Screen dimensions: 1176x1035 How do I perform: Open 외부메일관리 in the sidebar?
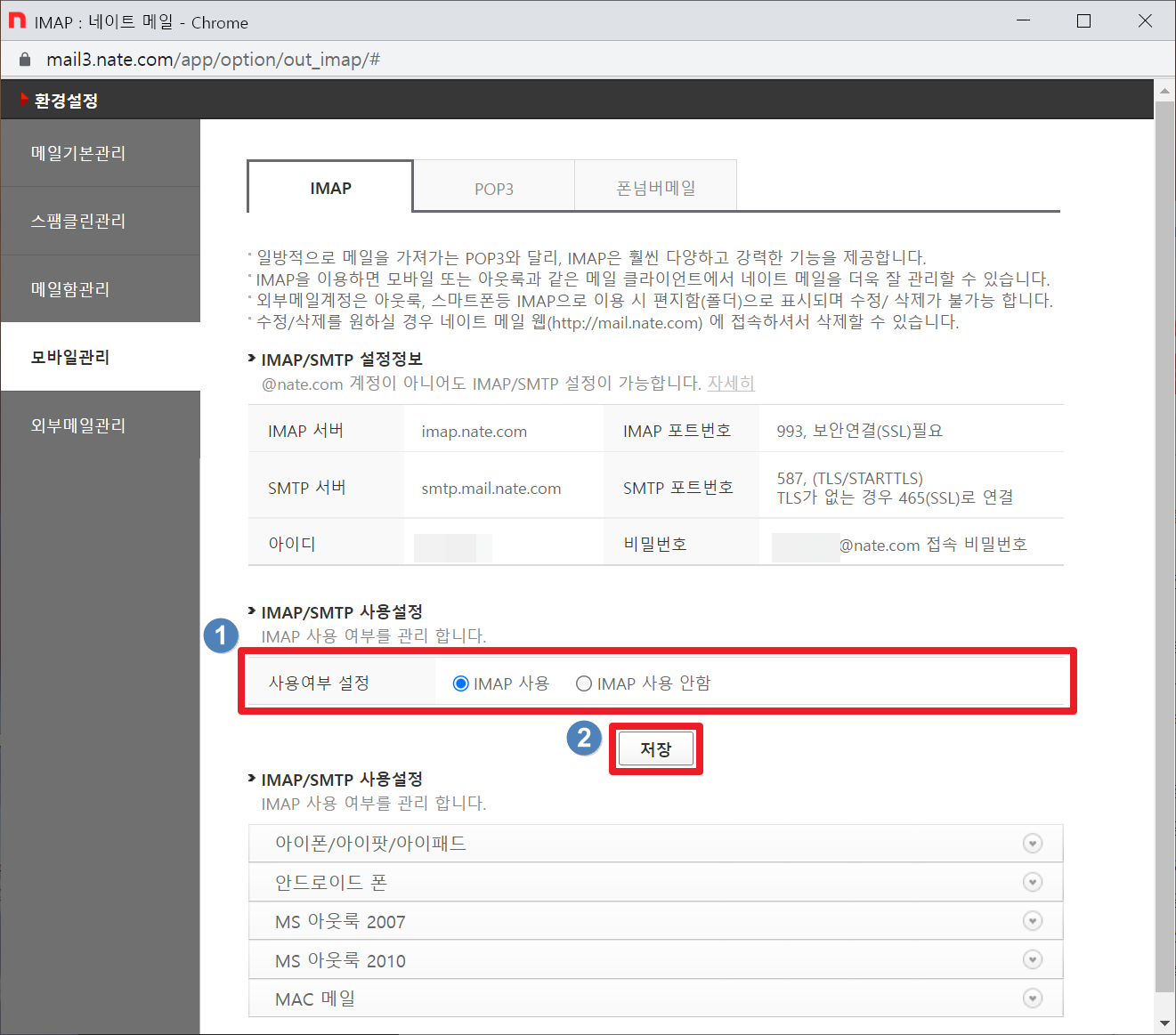(101, 425)
